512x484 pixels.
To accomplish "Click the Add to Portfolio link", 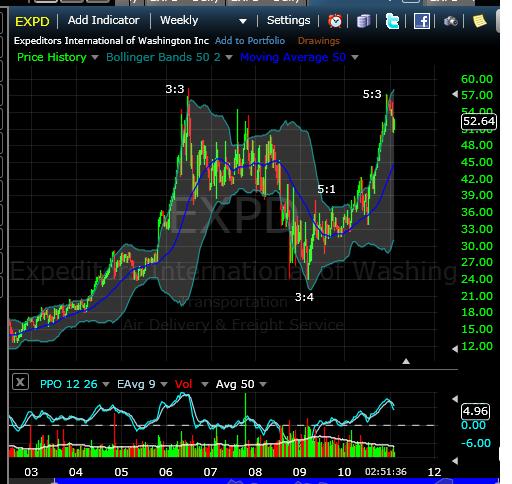I will click(250, 41).
